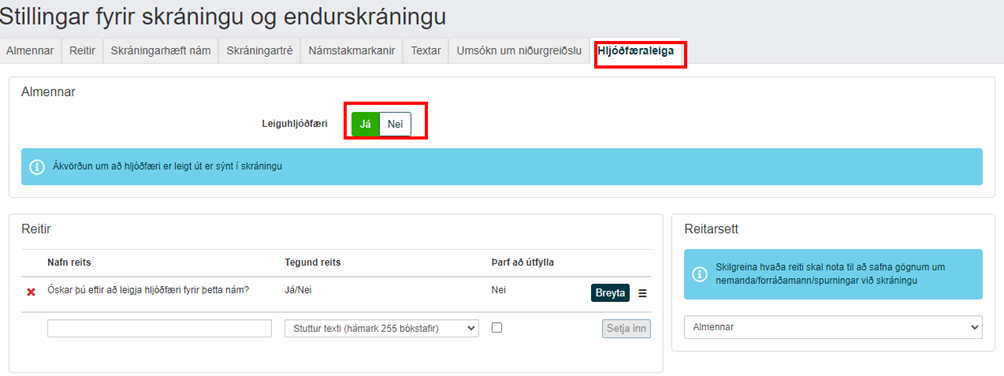Expand the Almennar Reitarsett dropdown
1004x376 pixels.
833,327
